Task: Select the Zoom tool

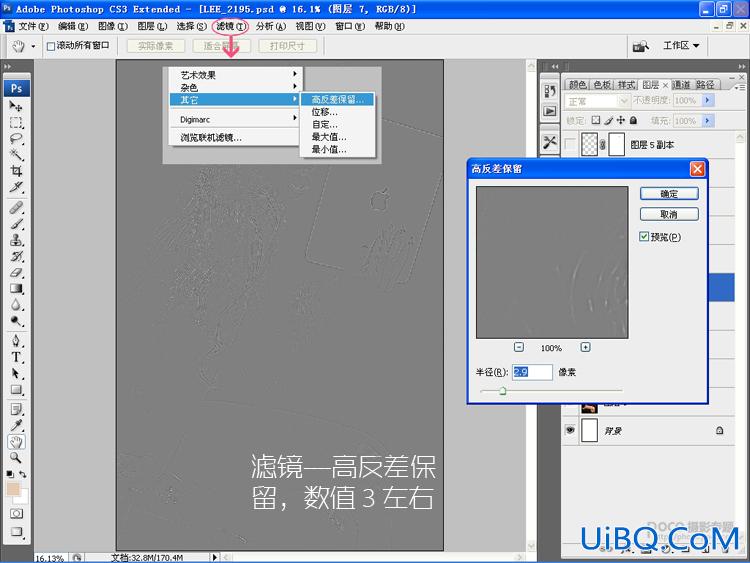Action: (16, 458)
